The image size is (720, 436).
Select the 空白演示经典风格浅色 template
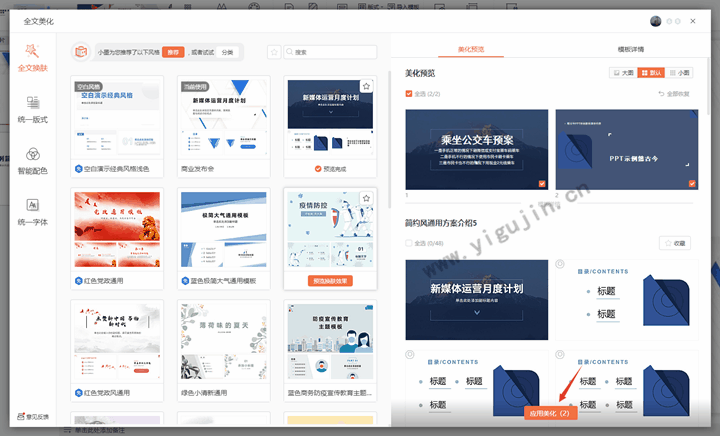point(117,127)
